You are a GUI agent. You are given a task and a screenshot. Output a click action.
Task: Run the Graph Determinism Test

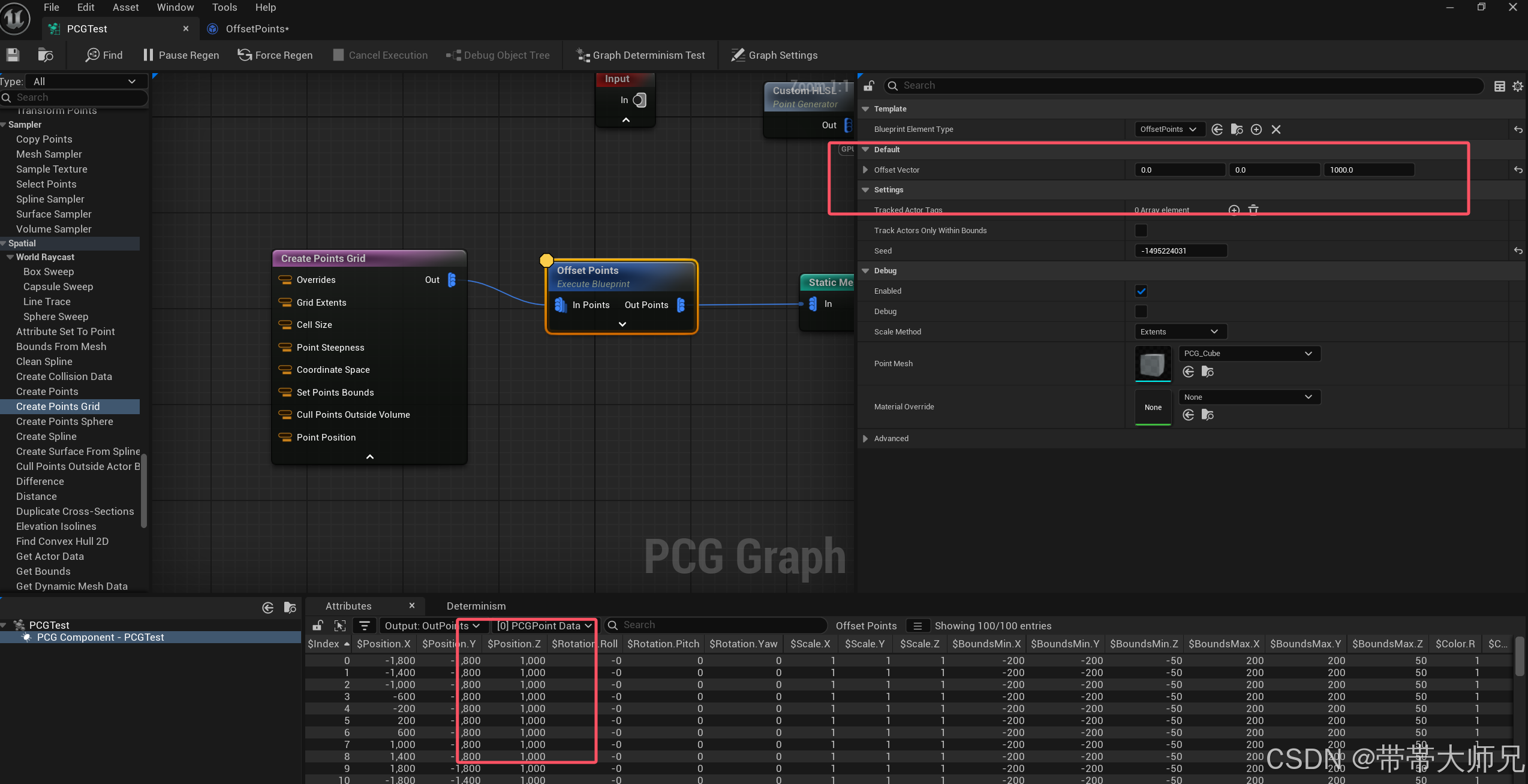click(640, 55)
